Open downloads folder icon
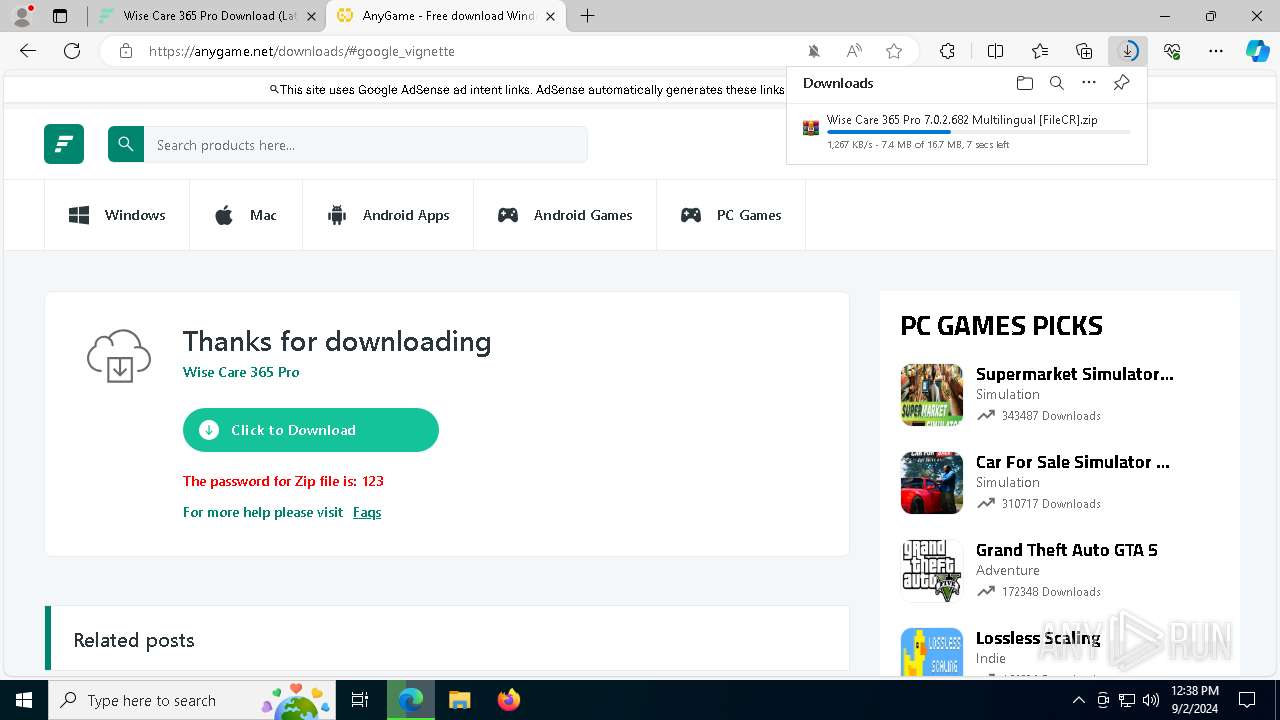 (x=1024, y=83)
